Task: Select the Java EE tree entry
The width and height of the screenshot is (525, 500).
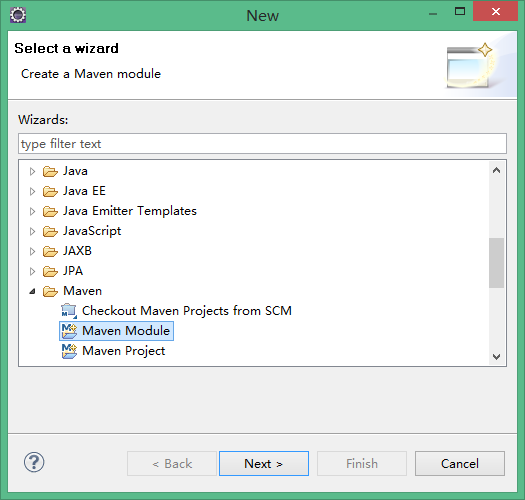Action: coord(84,191)
